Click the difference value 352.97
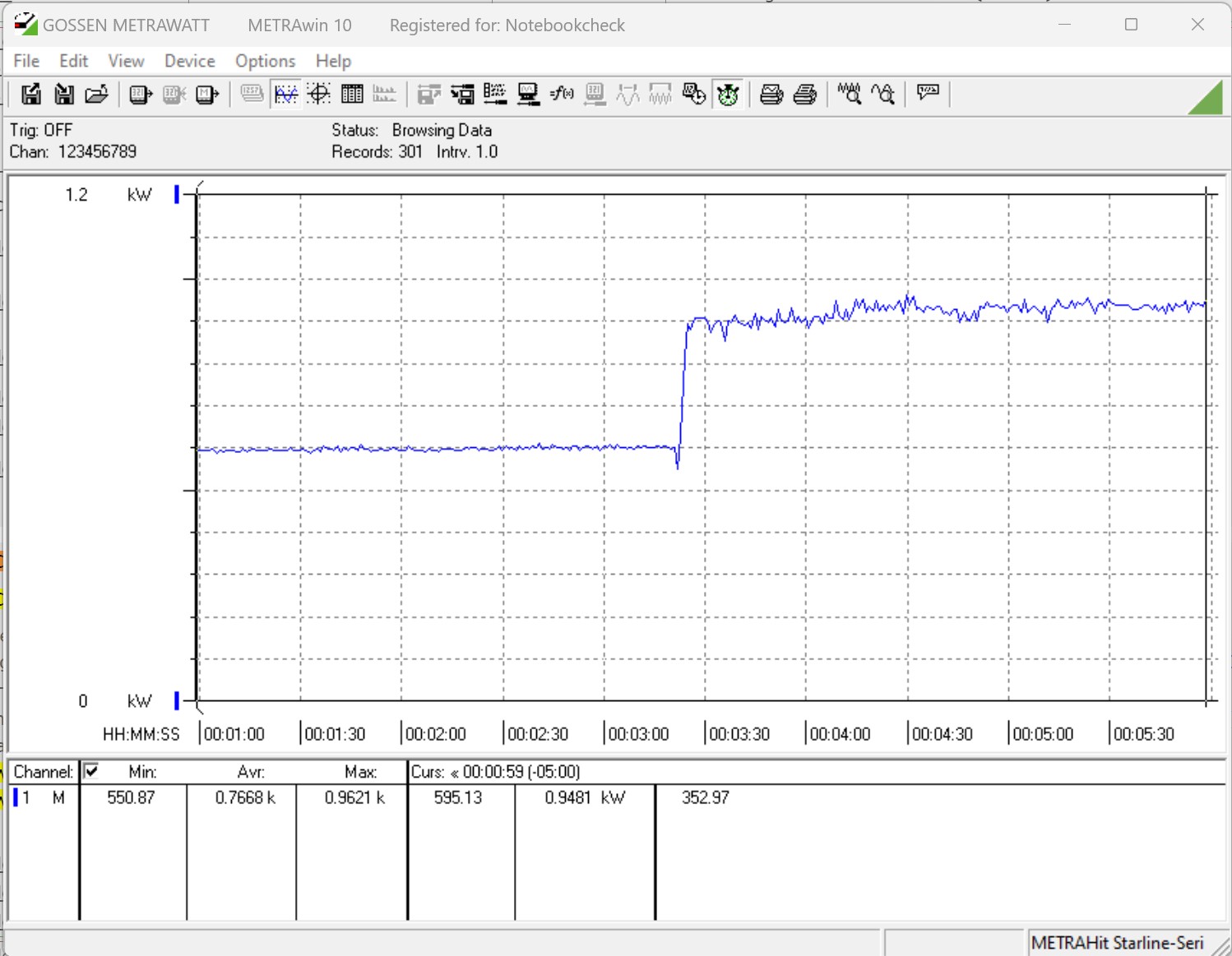This screenshot has height=956, width=1232. coord(706,797)
